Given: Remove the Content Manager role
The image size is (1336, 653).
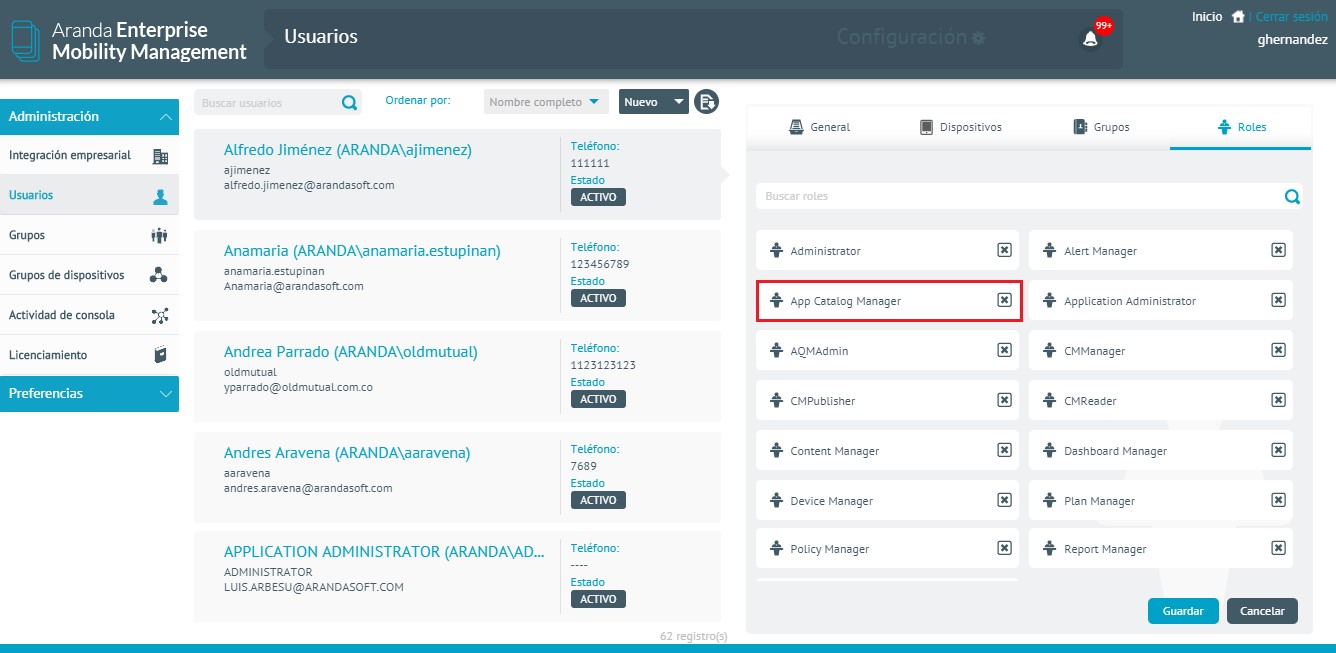Looking at the screenshot, I should (1004, 450).
